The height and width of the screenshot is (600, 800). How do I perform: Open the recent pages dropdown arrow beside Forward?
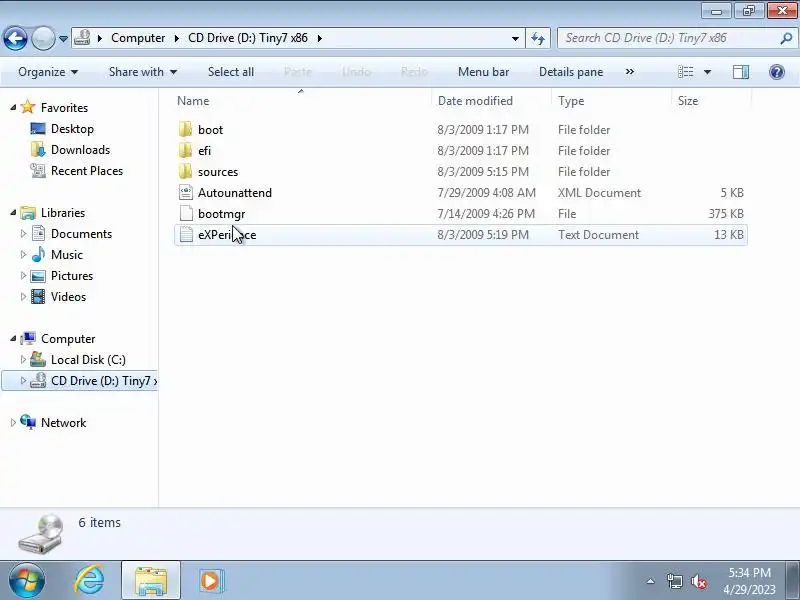coord(63,38)
